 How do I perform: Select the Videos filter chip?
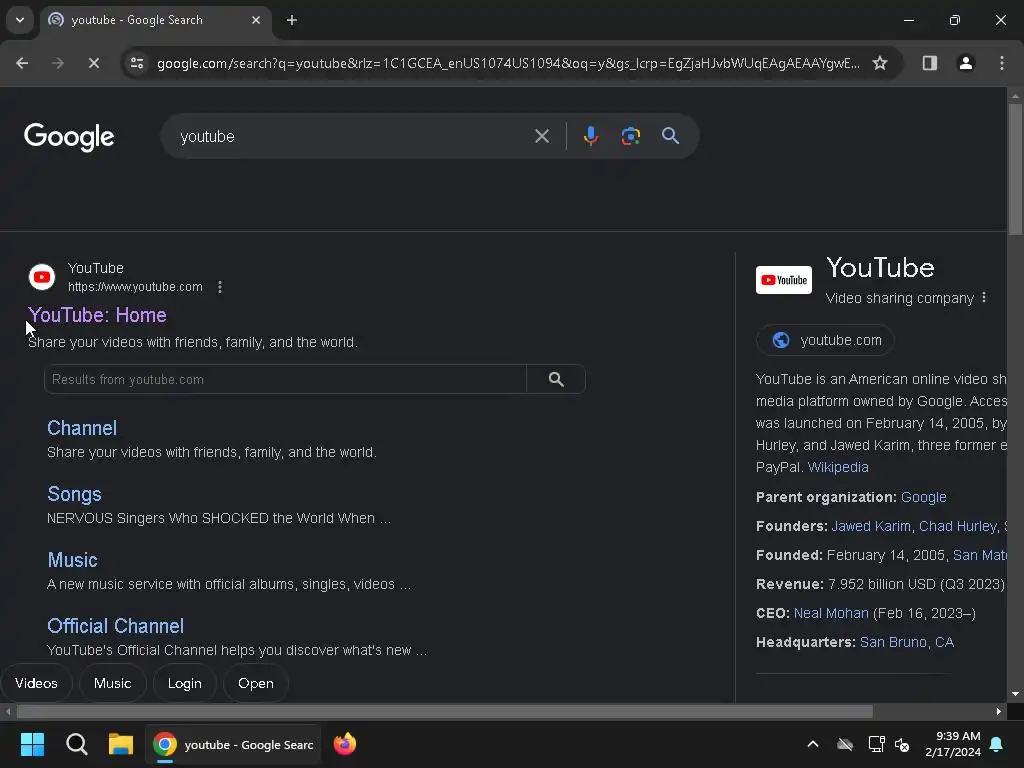36,683
